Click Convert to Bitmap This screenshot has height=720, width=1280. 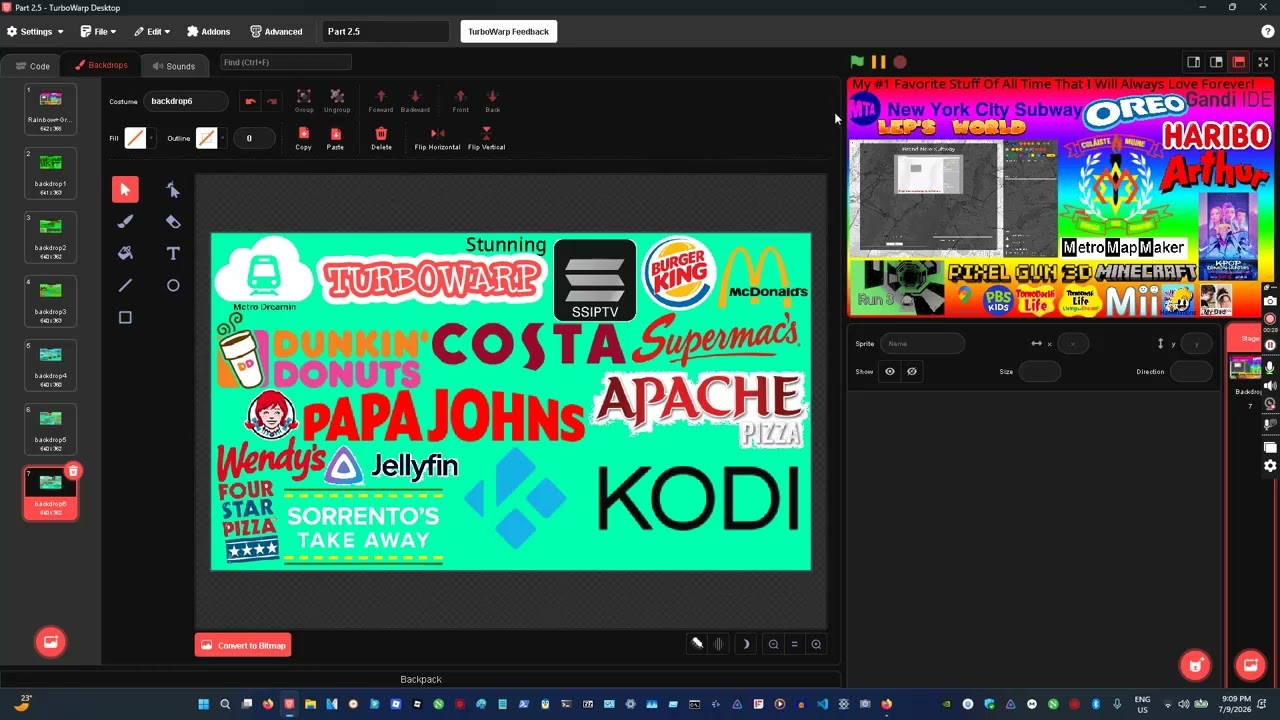click(x=243, y=645)
